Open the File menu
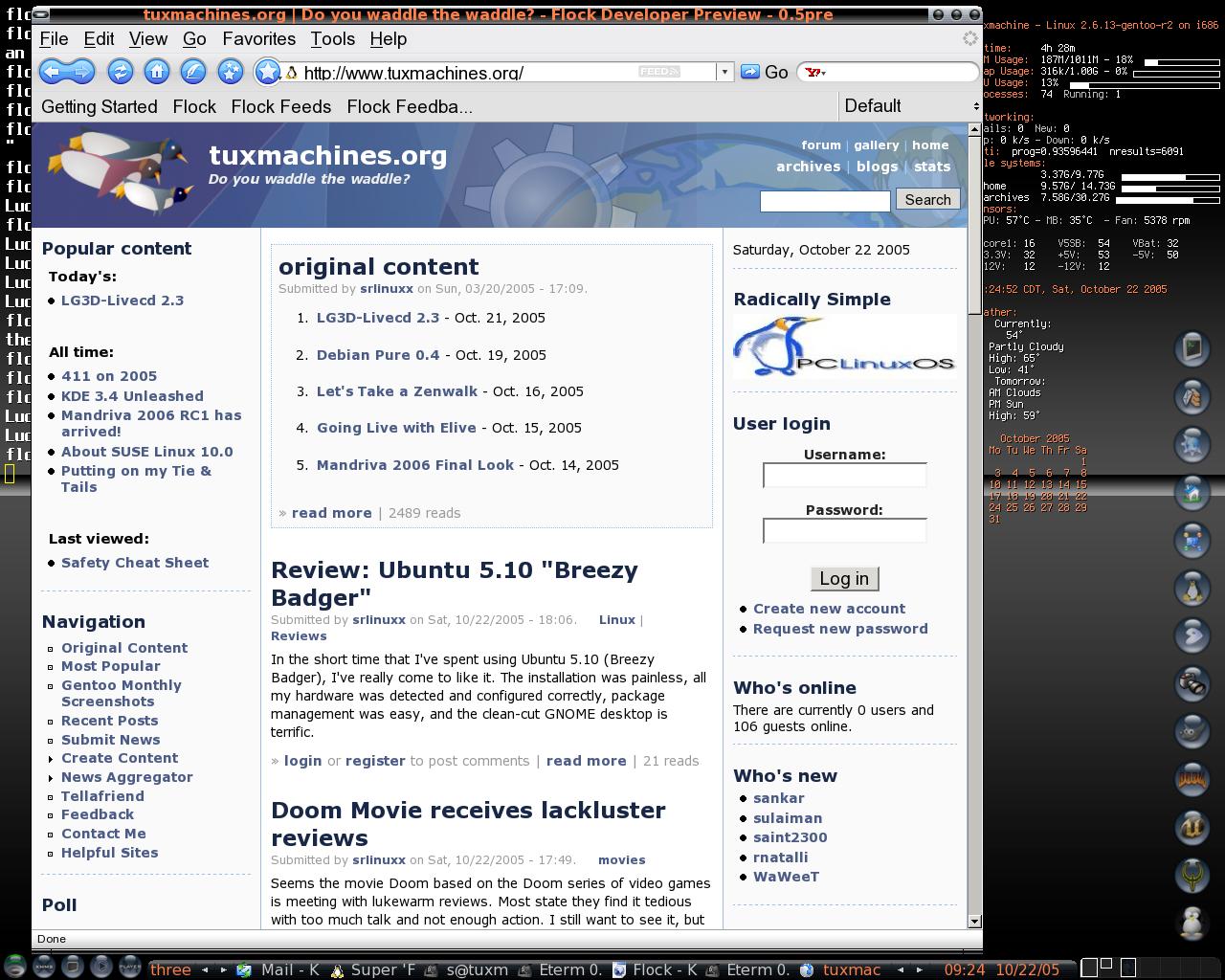Screen dimensions: 1225x980 54,39
